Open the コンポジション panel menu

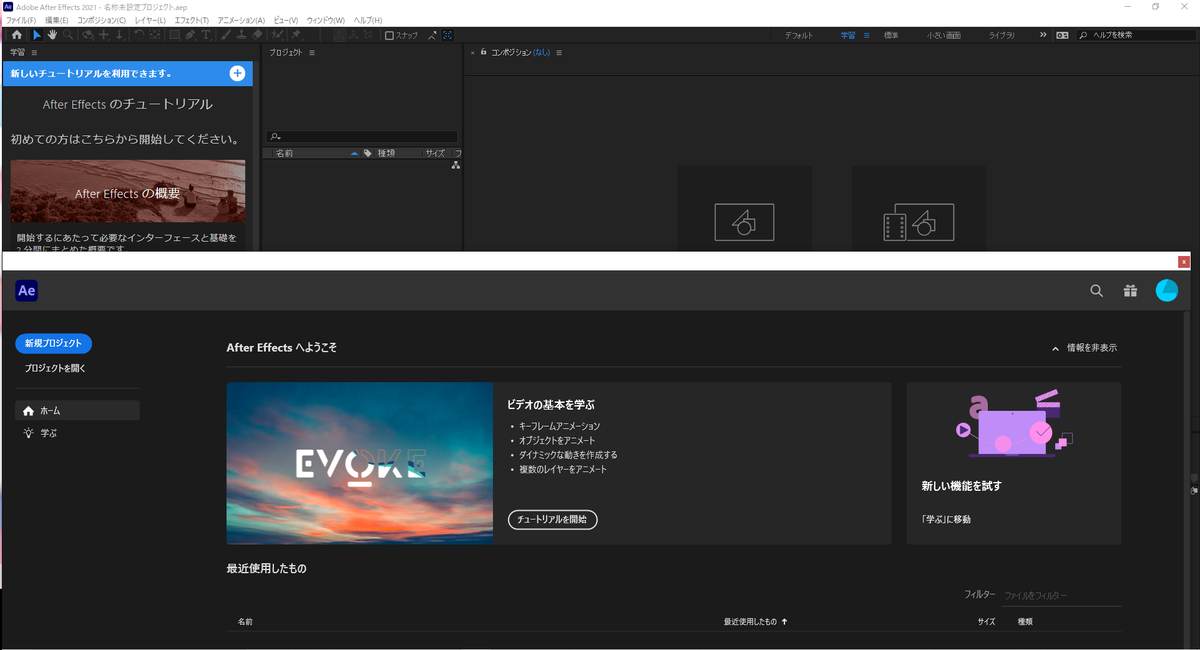(559, 52)
